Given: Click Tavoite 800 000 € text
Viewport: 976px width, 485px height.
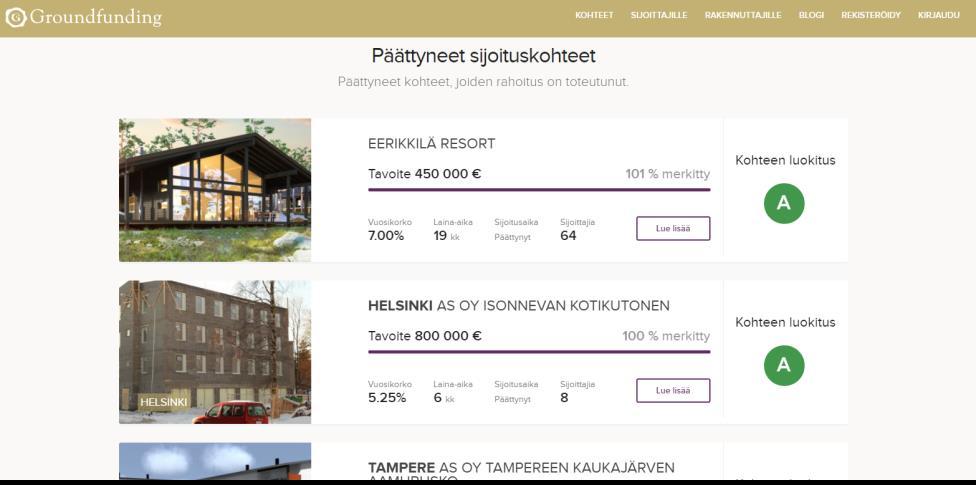Looking at the screenshot, I should (425, 336).
